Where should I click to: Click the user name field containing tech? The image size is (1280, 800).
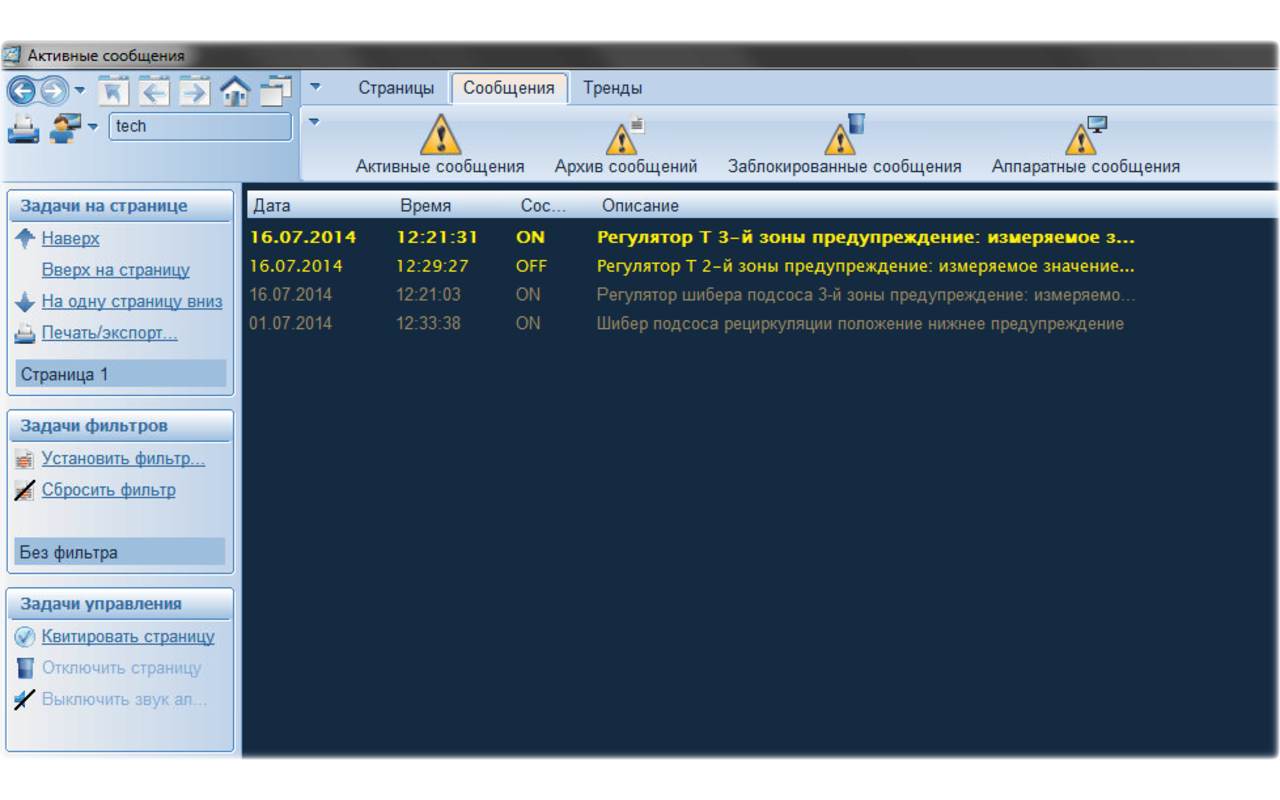point(200,127)
